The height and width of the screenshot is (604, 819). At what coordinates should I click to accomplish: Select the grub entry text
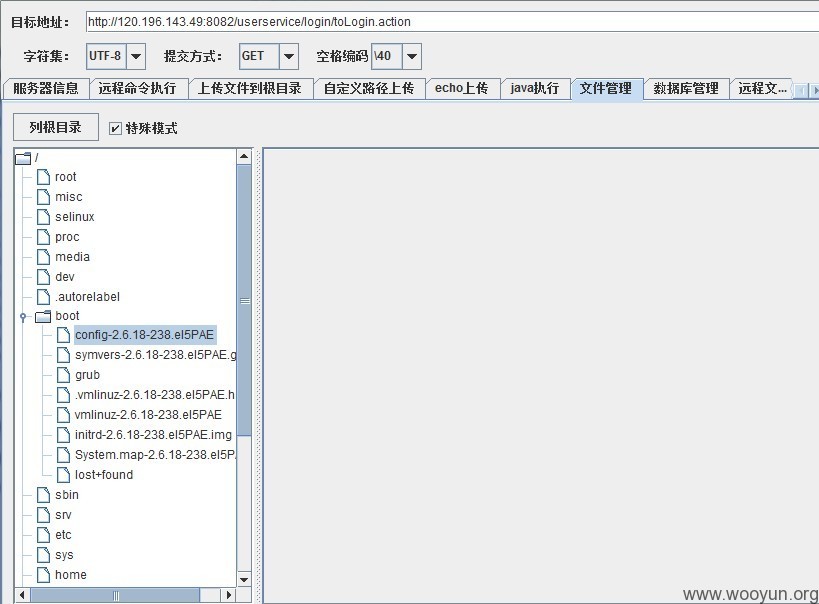(x=87, y=375)
